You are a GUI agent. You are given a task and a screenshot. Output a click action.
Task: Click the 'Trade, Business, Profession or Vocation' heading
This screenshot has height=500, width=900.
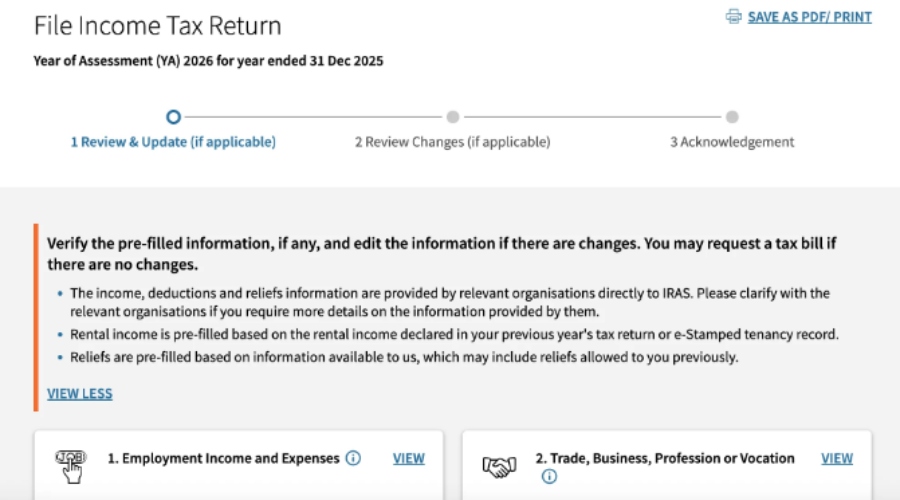[665, 458]
